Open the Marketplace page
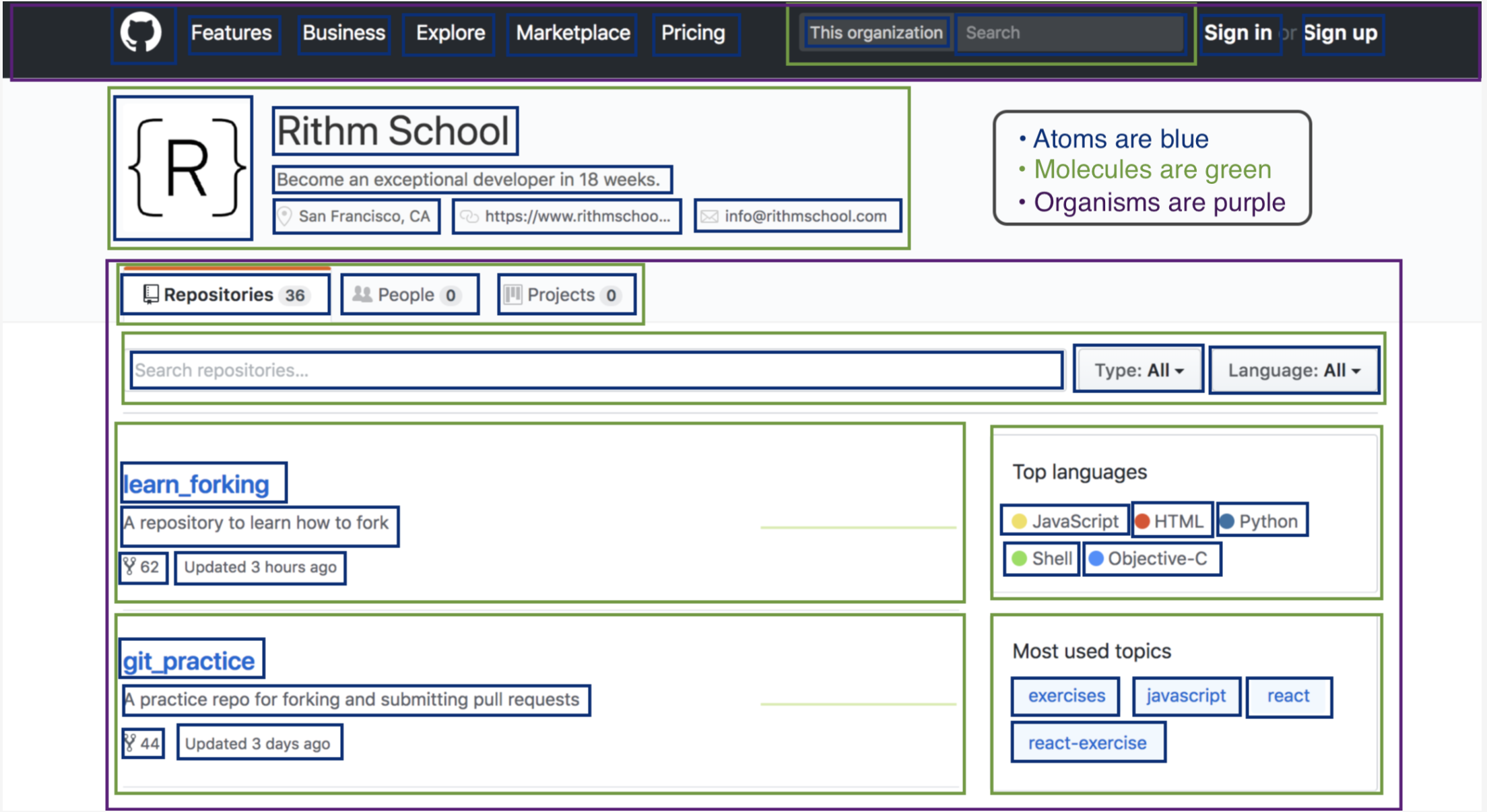This screenshot has width=1487, height=812. (x=573, y=33)
